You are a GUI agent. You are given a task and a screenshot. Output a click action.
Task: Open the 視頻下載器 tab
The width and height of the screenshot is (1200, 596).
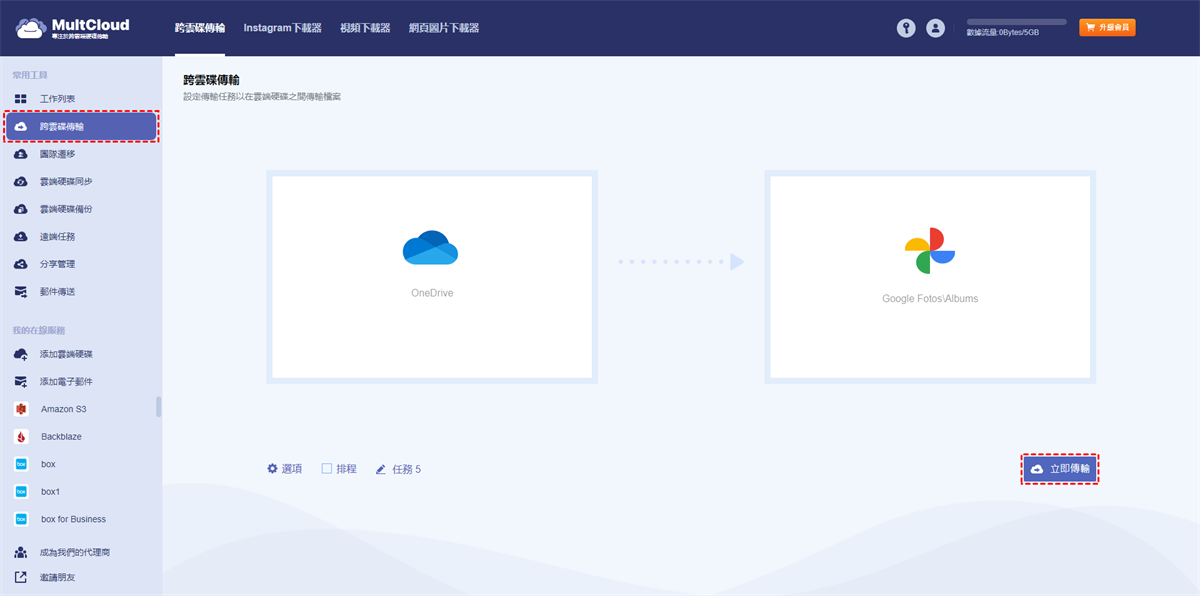click(x=365, y=28)
